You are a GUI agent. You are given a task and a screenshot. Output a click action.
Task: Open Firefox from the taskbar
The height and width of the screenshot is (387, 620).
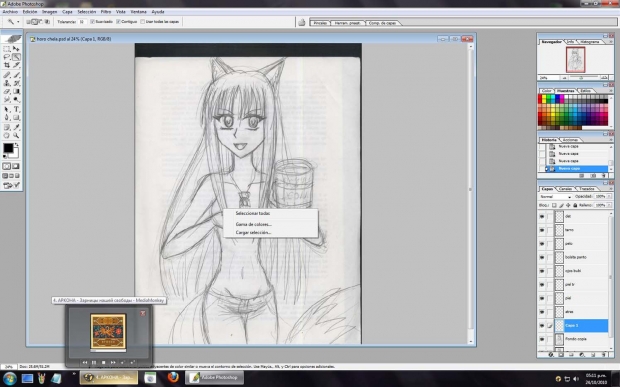(173, 378)
